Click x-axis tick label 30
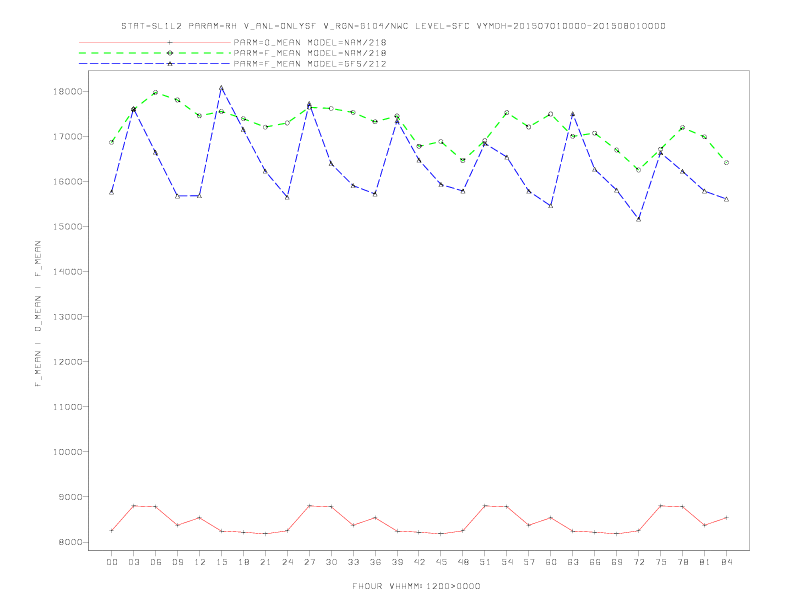Screen dimensions: 792x612 [331, 562]
